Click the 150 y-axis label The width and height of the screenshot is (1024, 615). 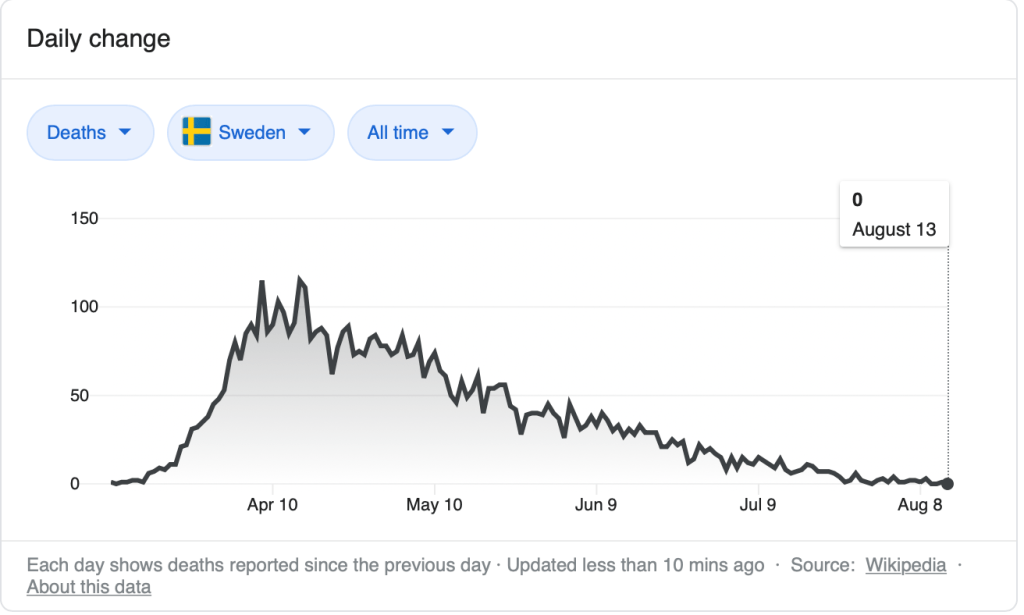click(83, 218)
